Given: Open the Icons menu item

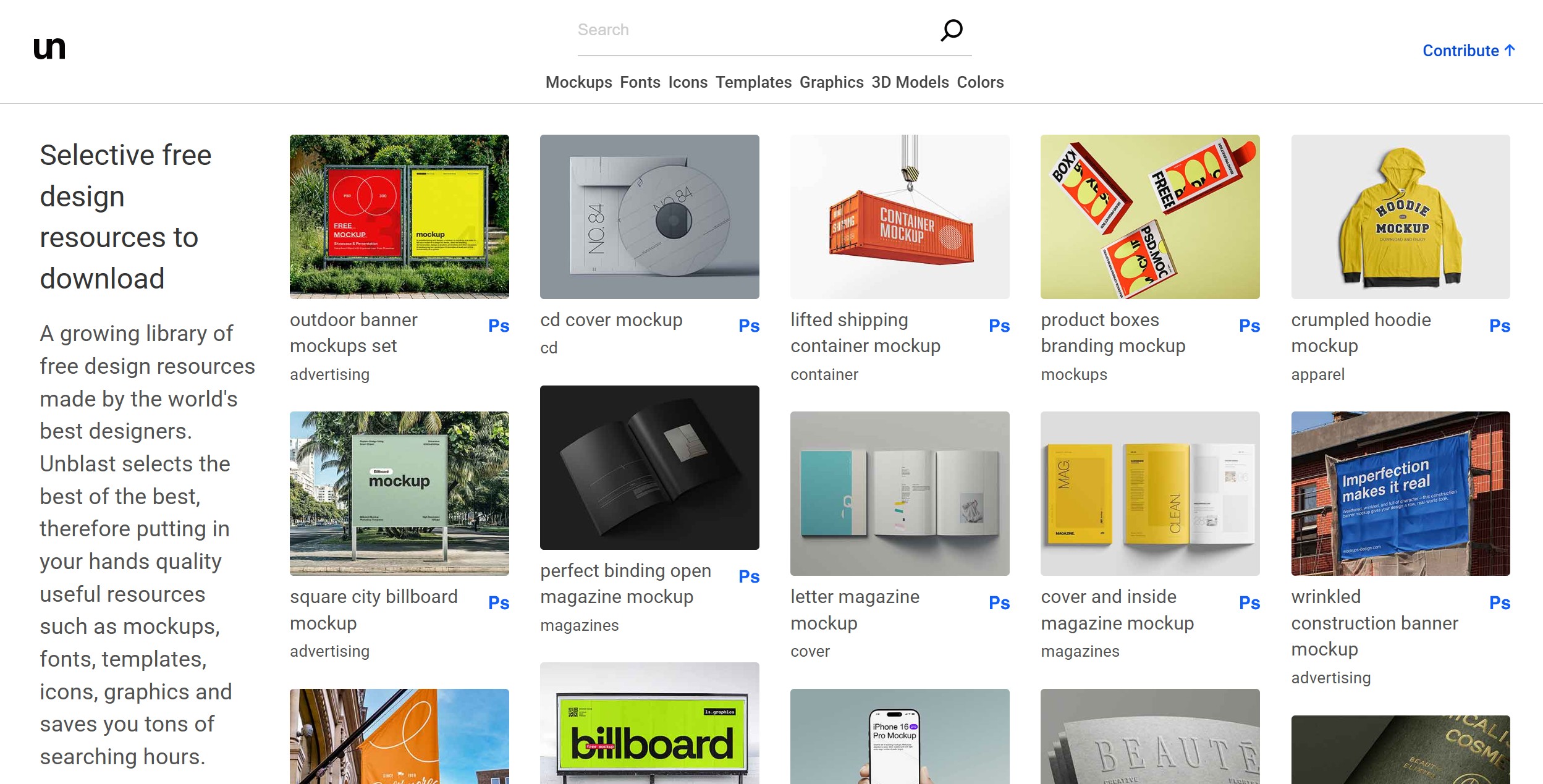Looking at the screenshot, I should click(688, 82).
